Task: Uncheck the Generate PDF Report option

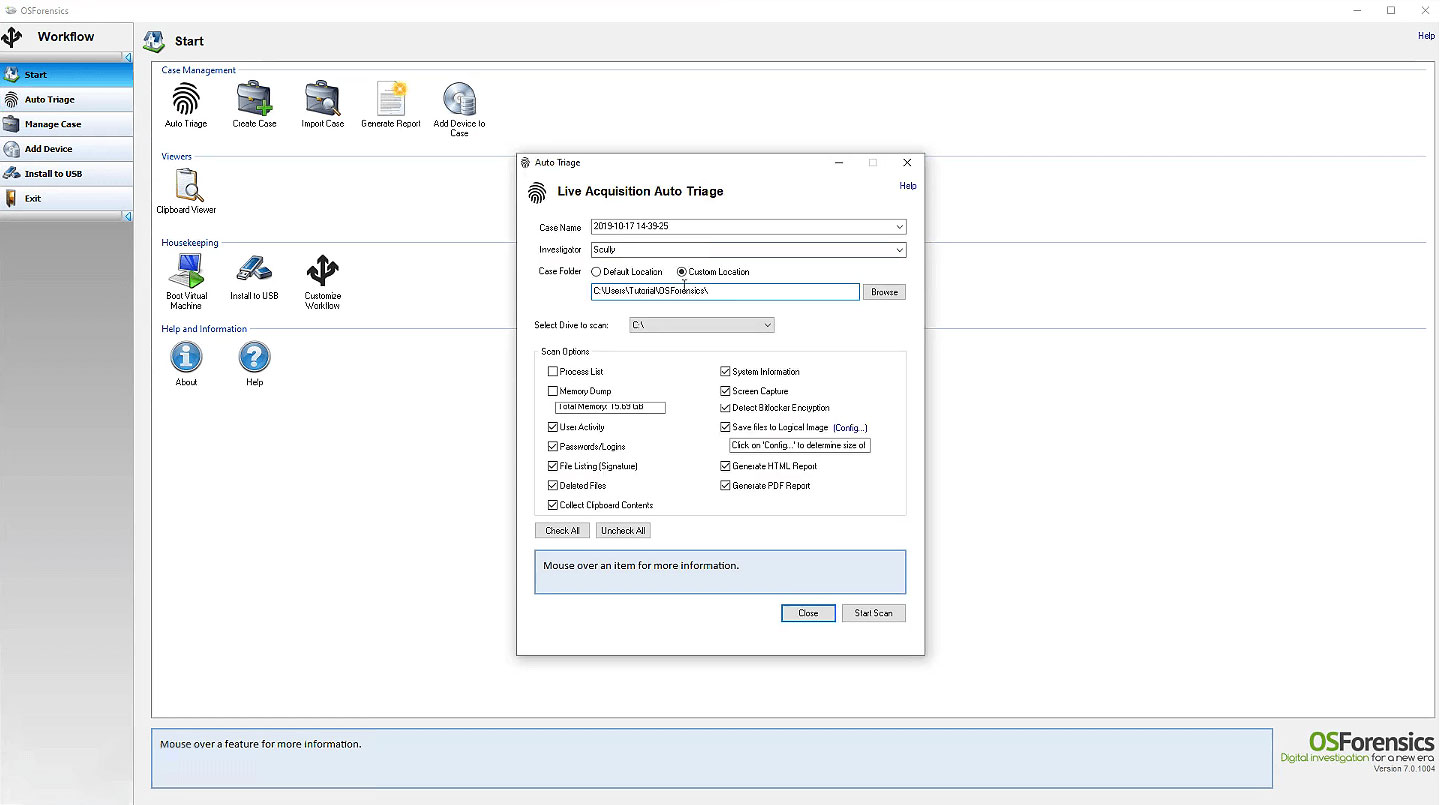Action: pyautogui.click(x=726, y=486)
